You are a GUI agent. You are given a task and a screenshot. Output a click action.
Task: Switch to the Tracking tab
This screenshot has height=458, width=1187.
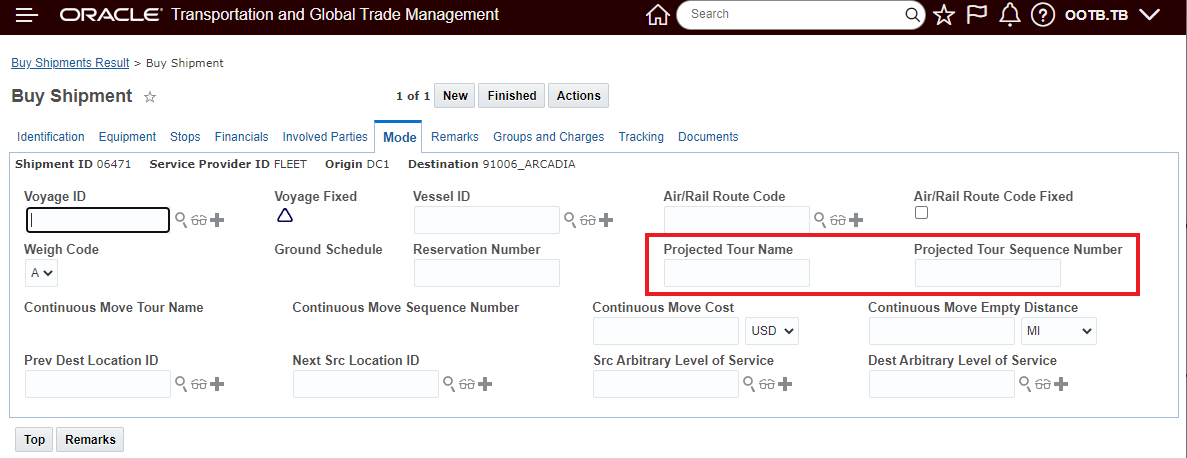(x=641, y=137)
